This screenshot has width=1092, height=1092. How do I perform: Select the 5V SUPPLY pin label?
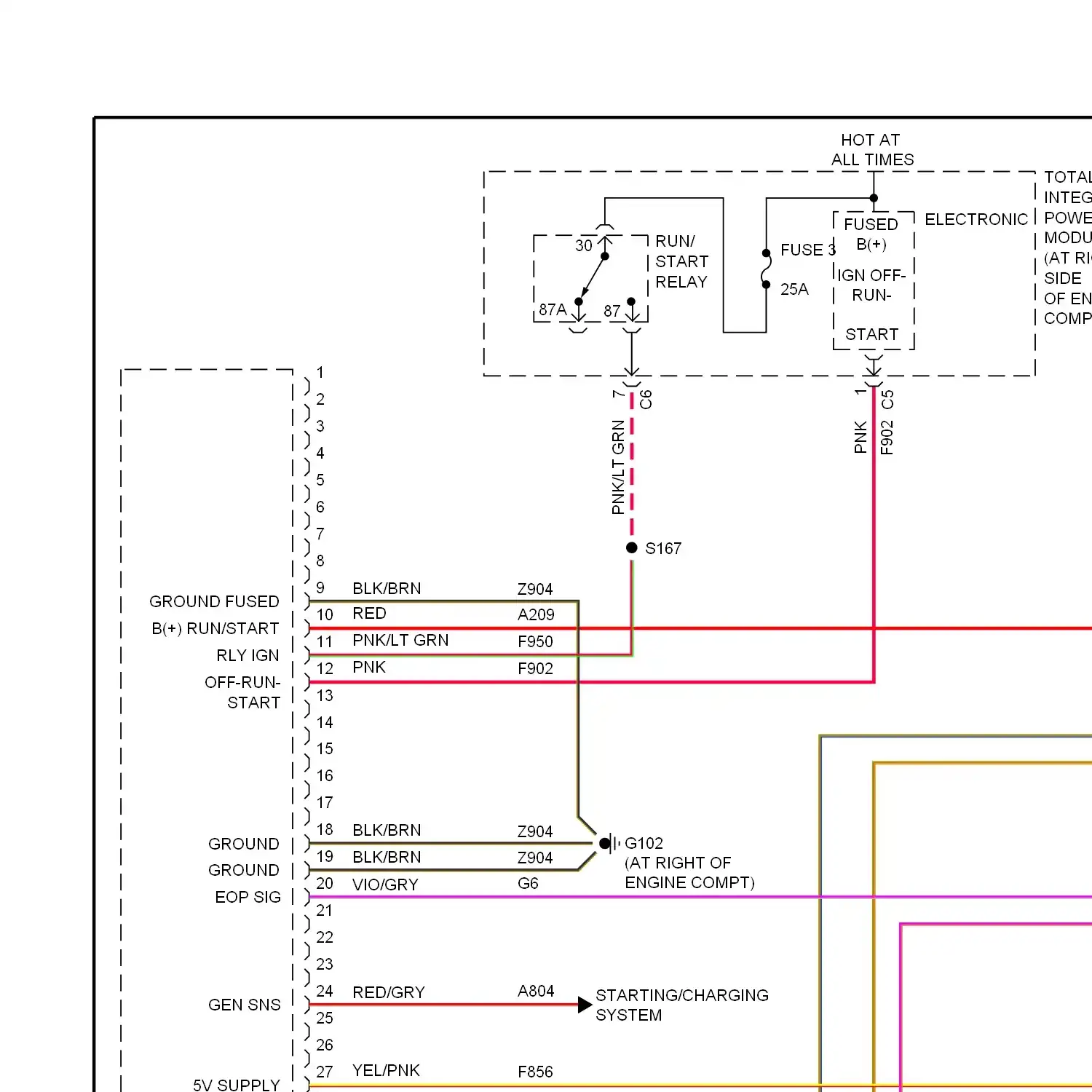point(236,1085)
